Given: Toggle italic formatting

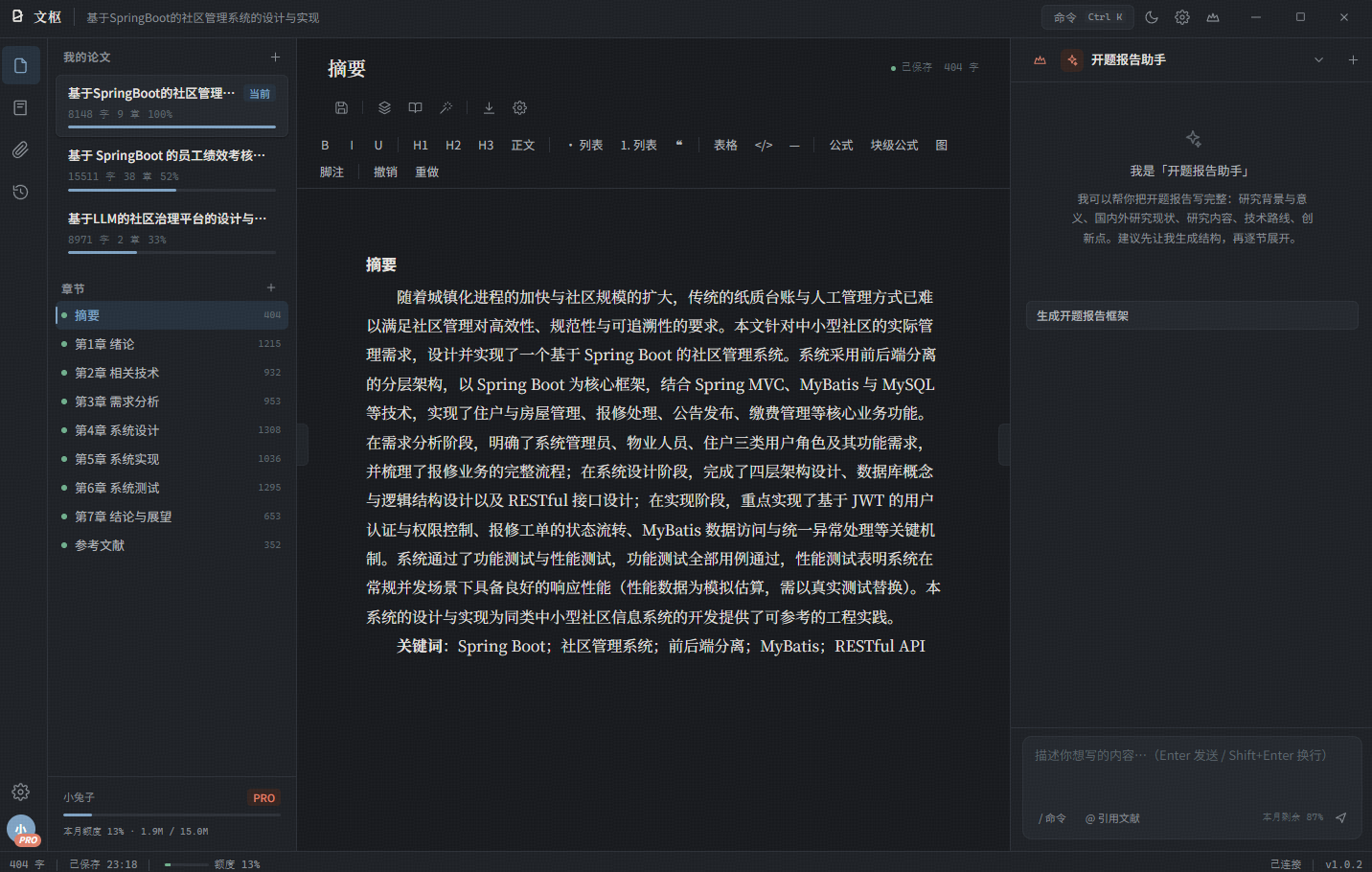Looking at the screenshot, I should 352,145.
